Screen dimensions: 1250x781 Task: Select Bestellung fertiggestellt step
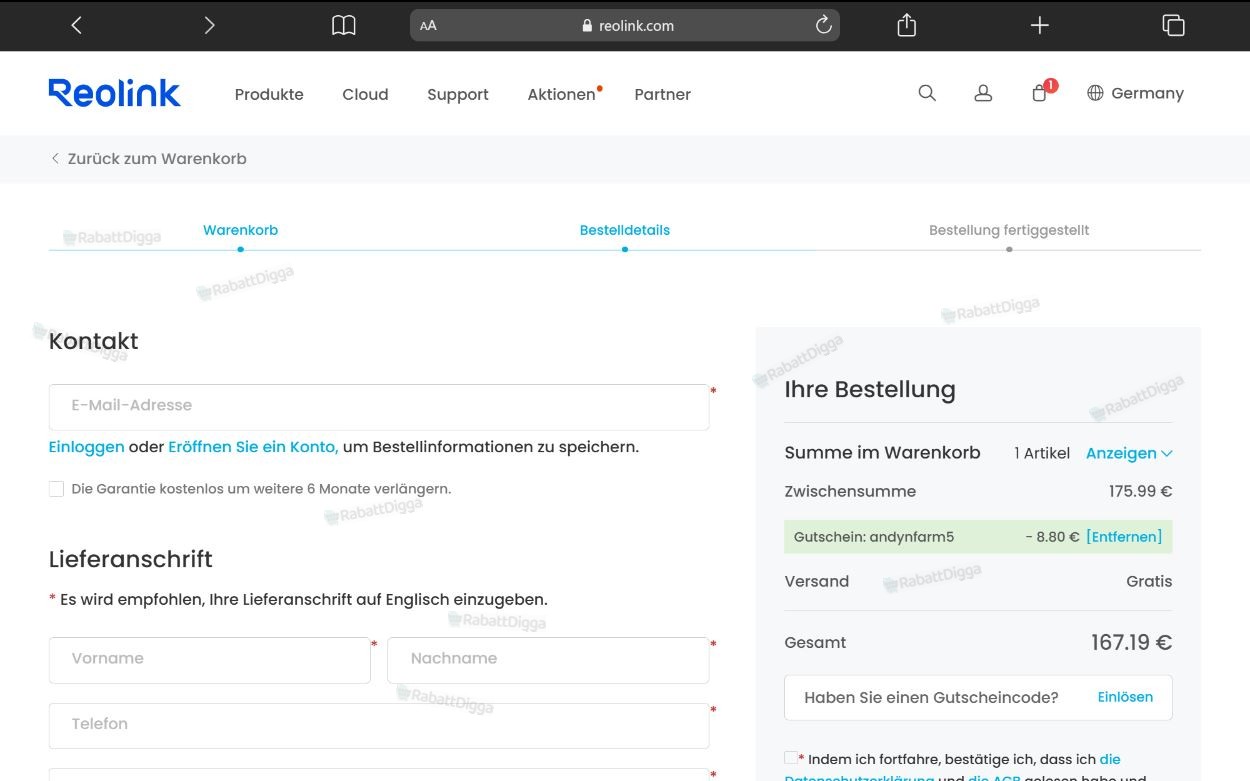tap(1009, 230)
